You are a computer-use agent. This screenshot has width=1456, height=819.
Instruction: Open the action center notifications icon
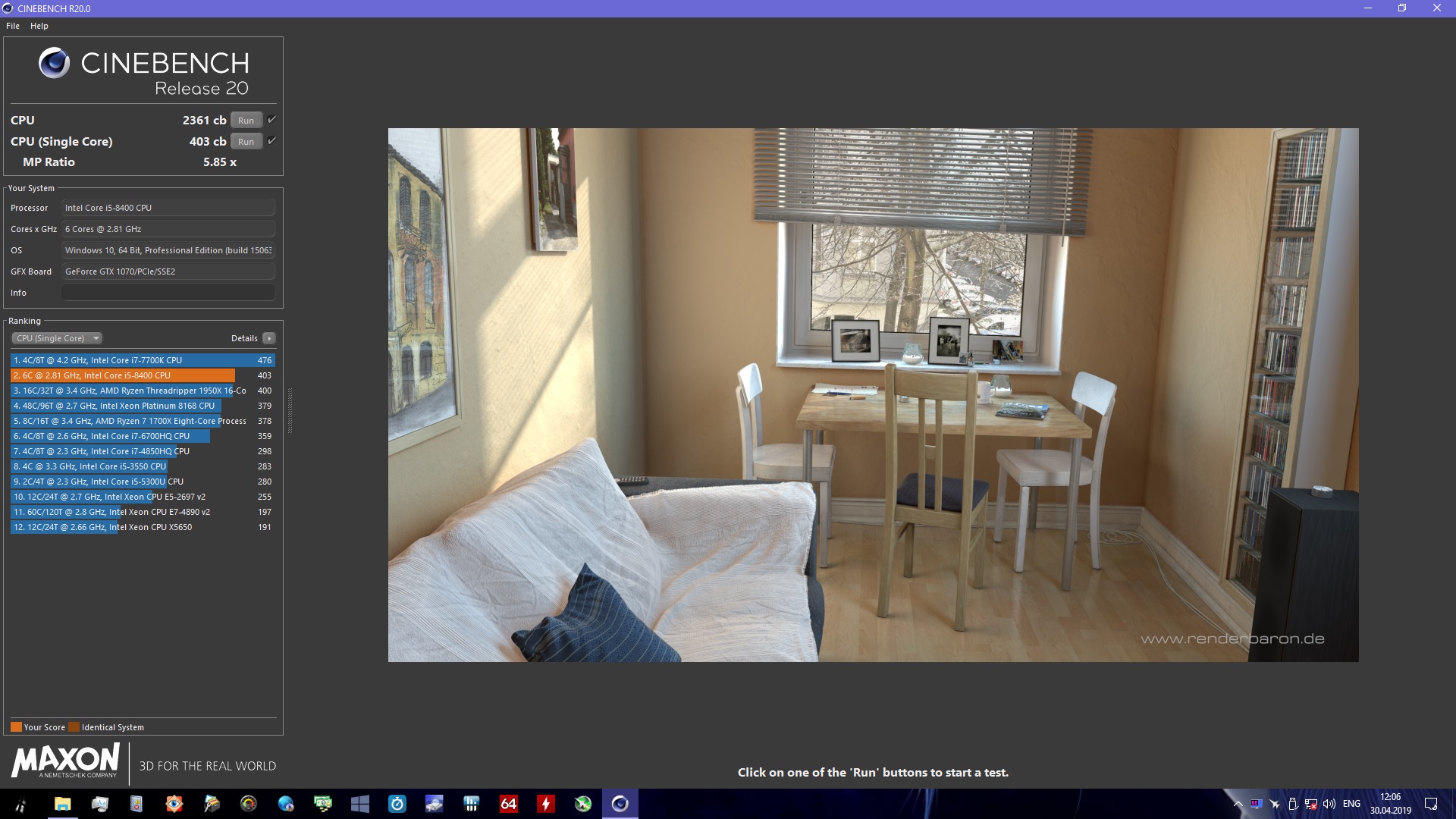[x=1430, y=804]
